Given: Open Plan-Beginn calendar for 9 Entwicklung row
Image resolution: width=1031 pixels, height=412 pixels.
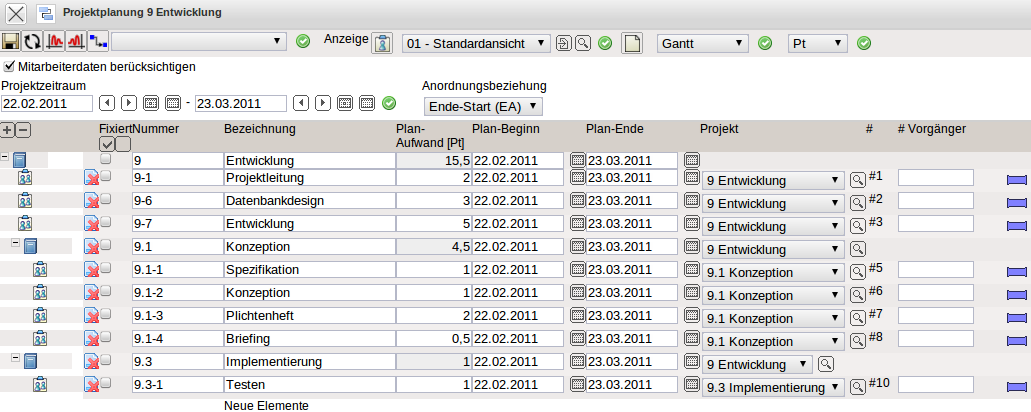Looking at the screenshot, I should point(577,159).
